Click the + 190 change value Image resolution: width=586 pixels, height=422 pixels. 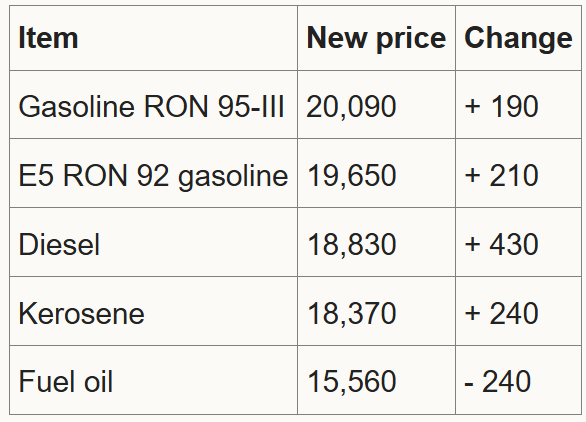tap(501, 107)
